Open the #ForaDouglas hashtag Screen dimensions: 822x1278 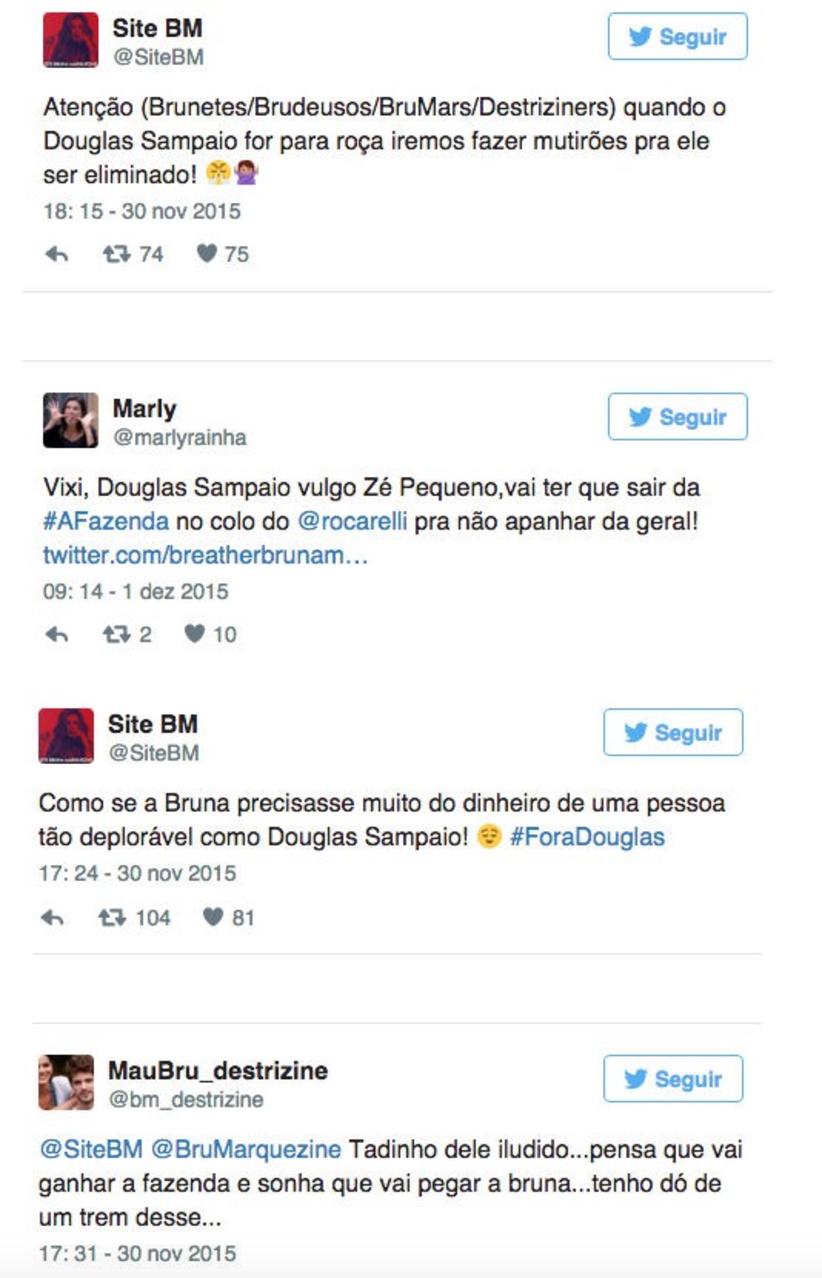[x=587, y=837]
